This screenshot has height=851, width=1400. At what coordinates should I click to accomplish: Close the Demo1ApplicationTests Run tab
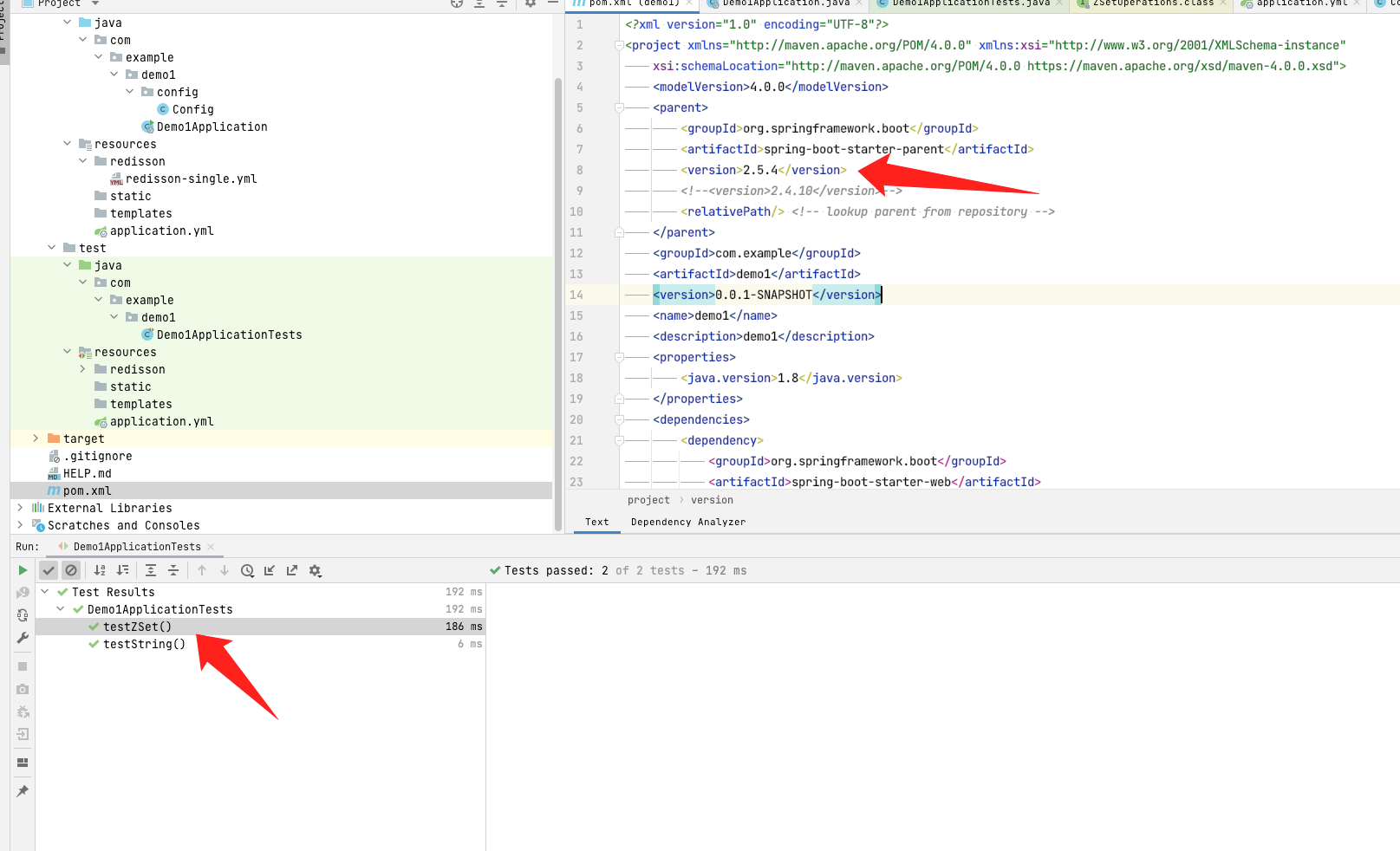(211, 547)
